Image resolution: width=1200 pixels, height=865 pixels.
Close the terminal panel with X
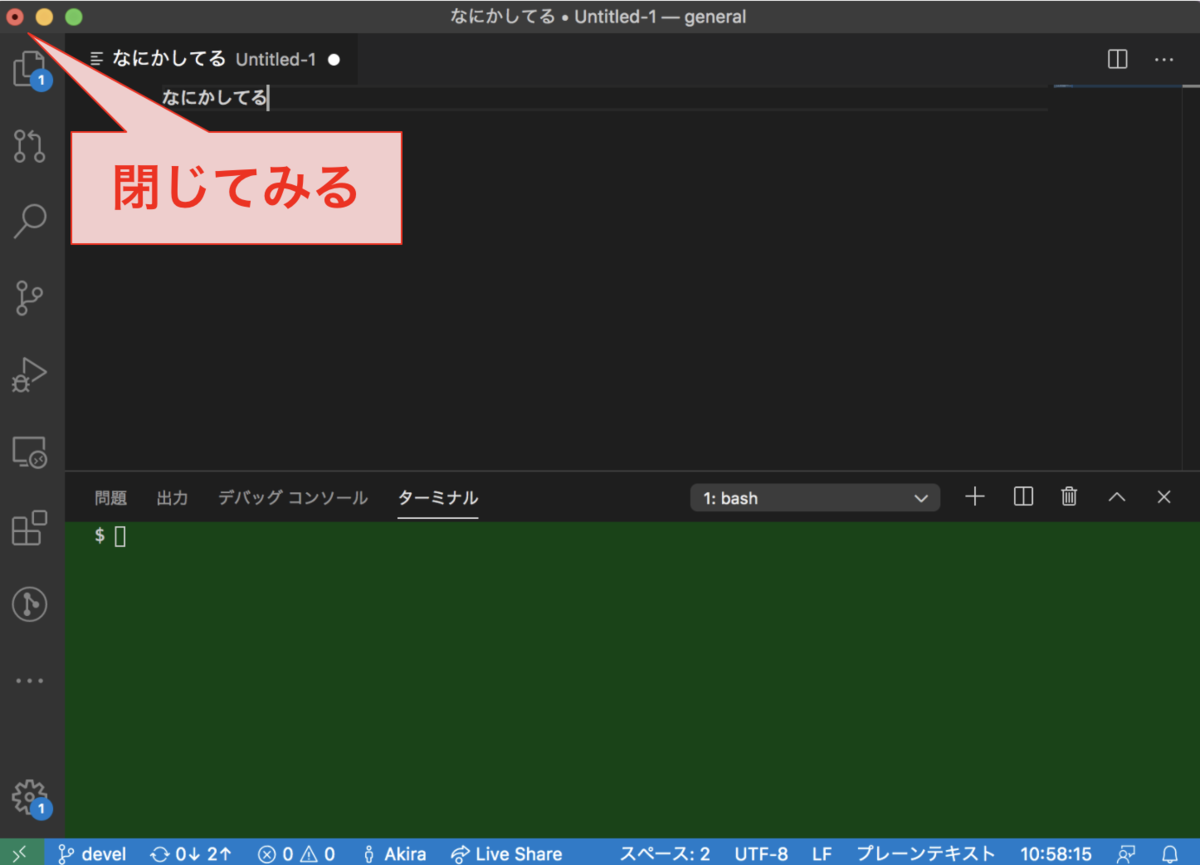pos(1164,497)
